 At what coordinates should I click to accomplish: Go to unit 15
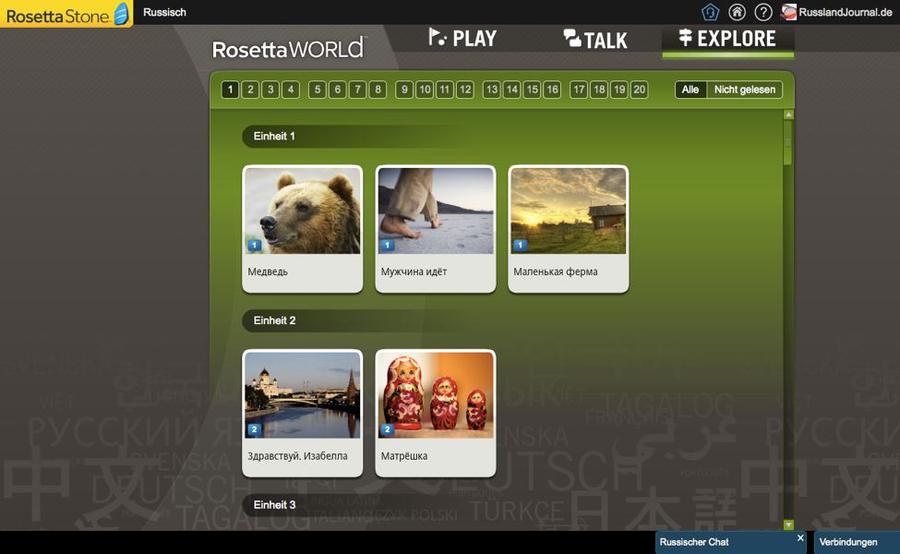532,90
